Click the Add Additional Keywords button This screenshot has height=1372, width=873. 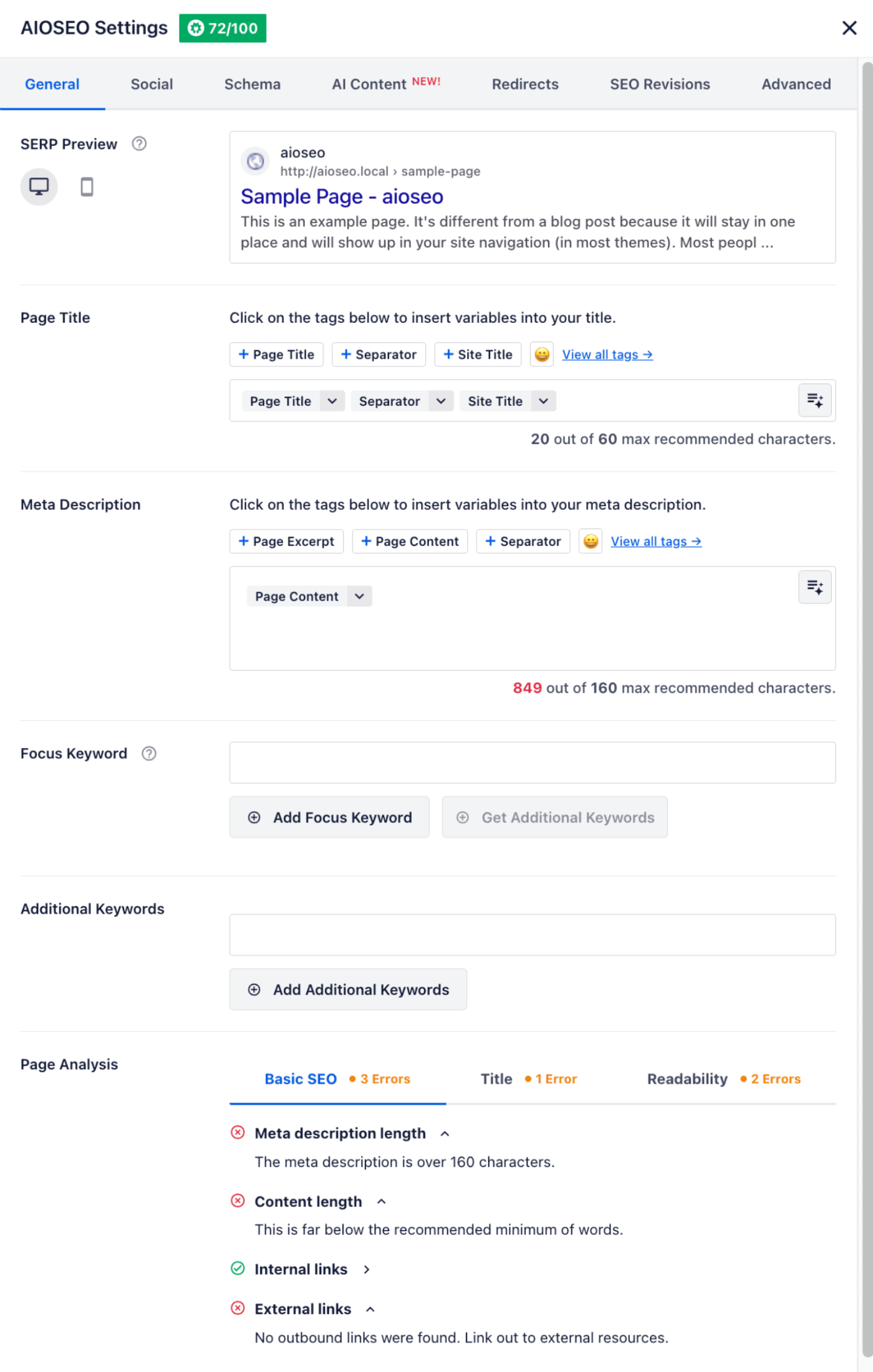pyautogui.click(x=348, y=990)
